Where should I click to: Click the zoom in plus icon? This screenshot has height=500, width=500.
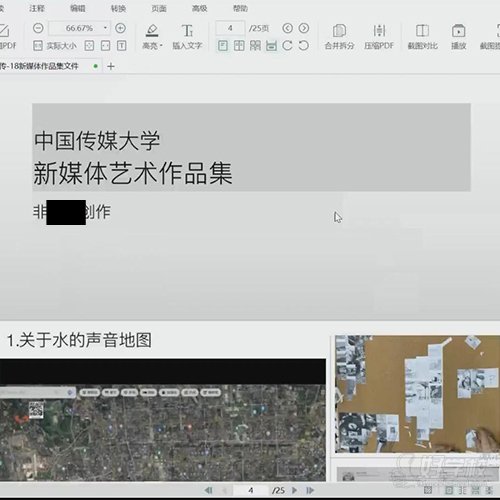(120, 28)
